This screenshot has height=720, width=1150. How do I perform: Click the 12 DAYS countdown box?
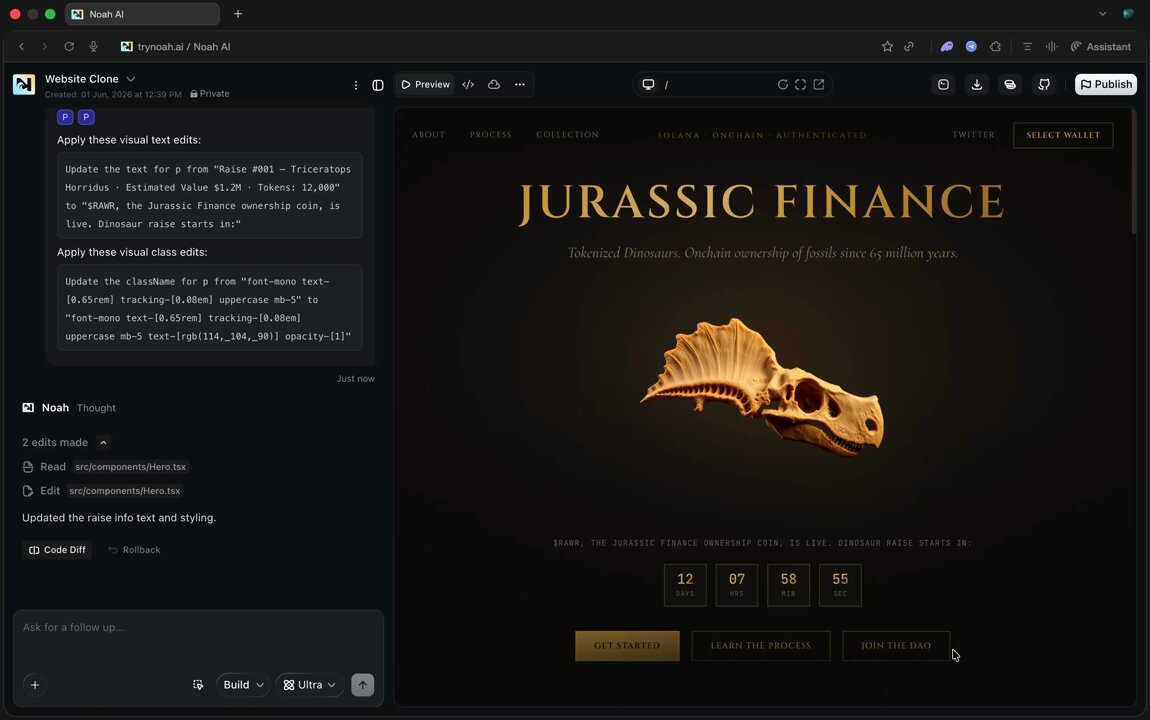[685, 585]
